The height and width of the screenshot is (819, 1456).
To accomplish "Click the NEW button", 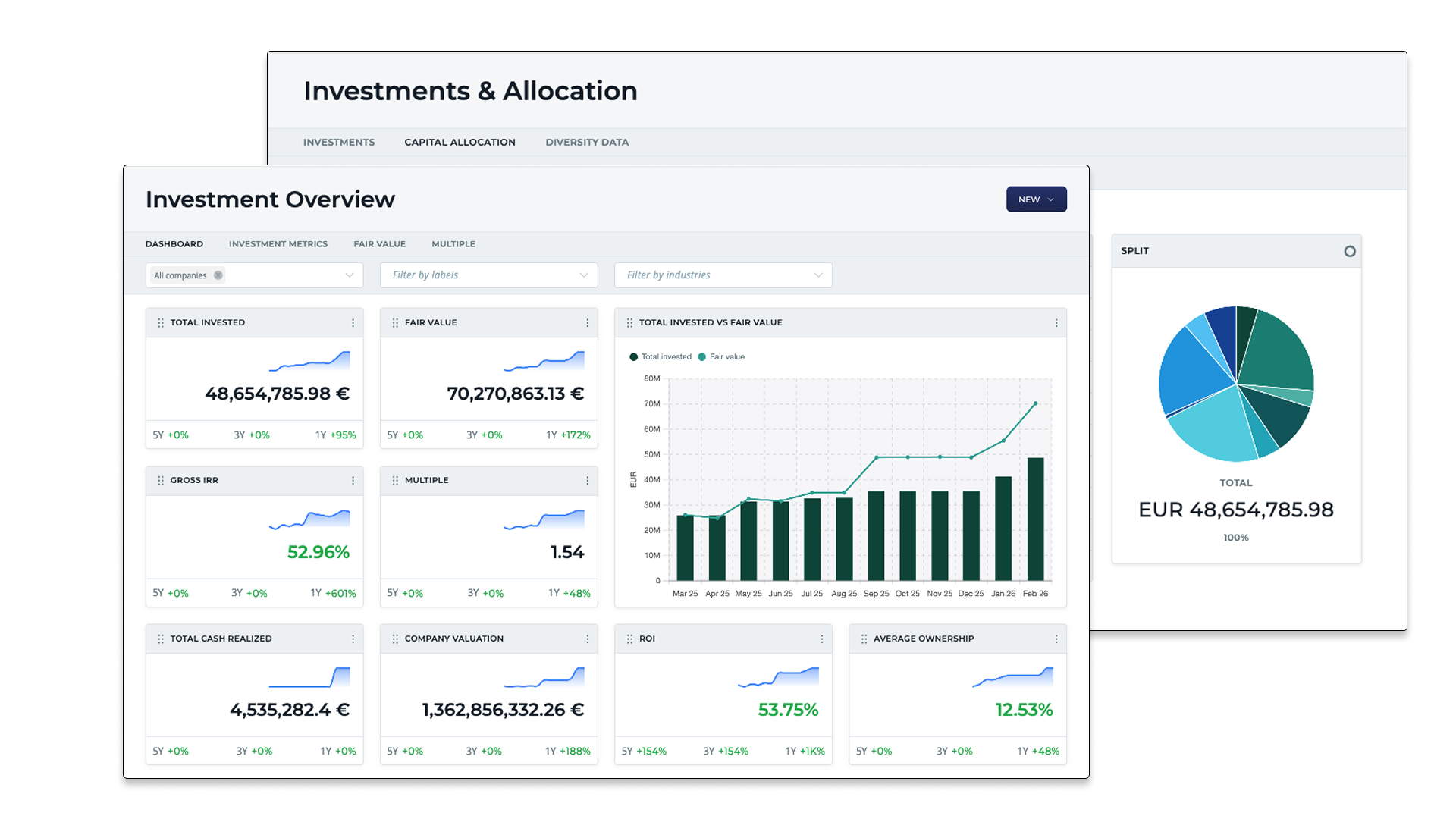I will coord(1036,199).
